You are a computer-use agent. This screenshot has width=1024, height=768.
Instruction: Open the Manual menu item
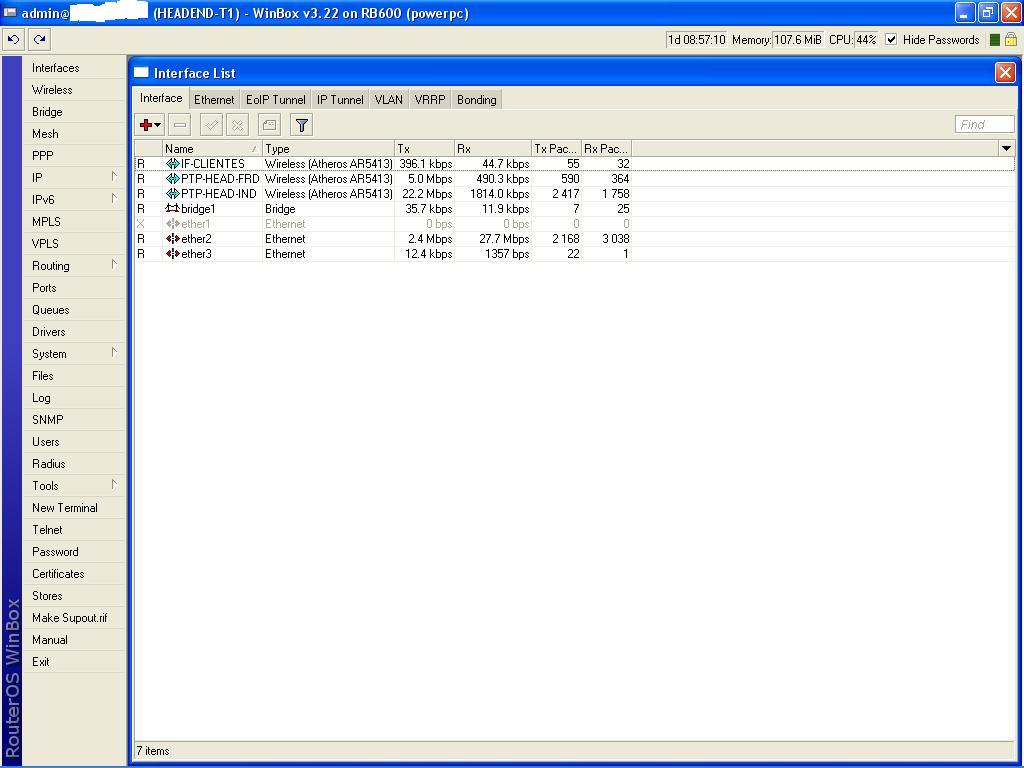[74, 639]
